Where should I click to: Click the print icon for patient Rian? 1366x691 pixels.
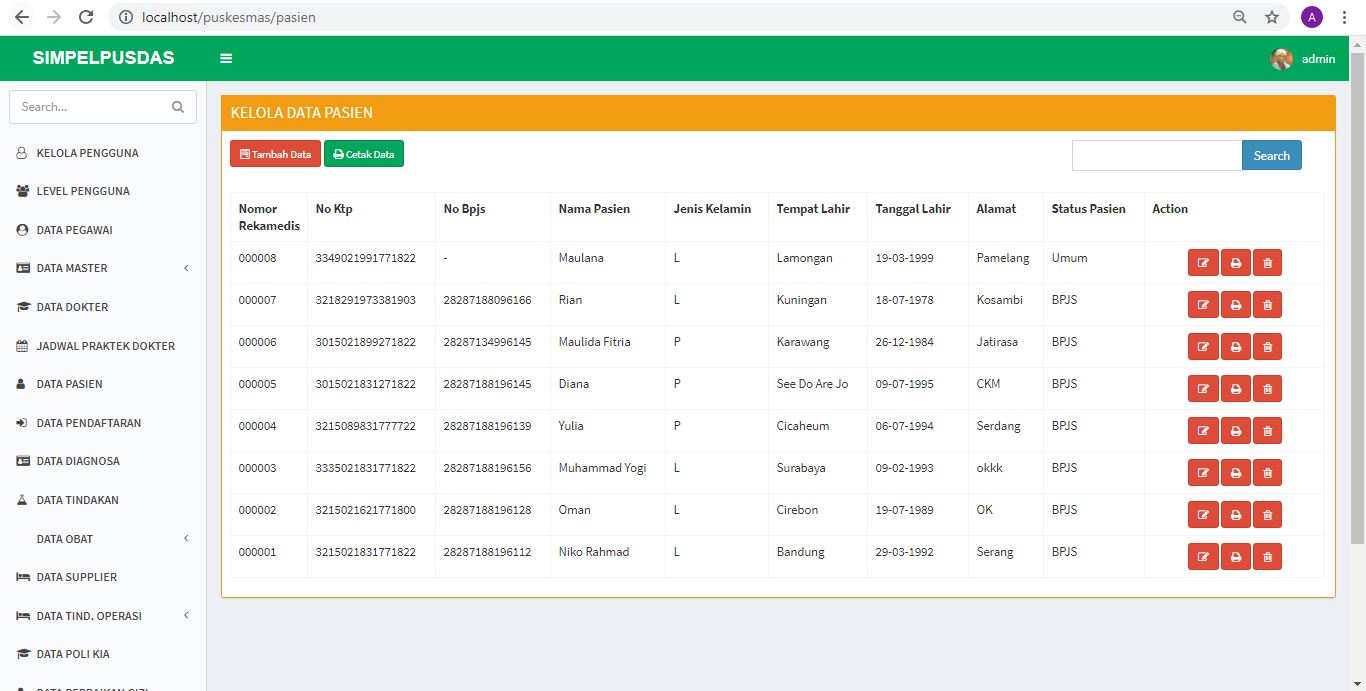[1236, 305]
